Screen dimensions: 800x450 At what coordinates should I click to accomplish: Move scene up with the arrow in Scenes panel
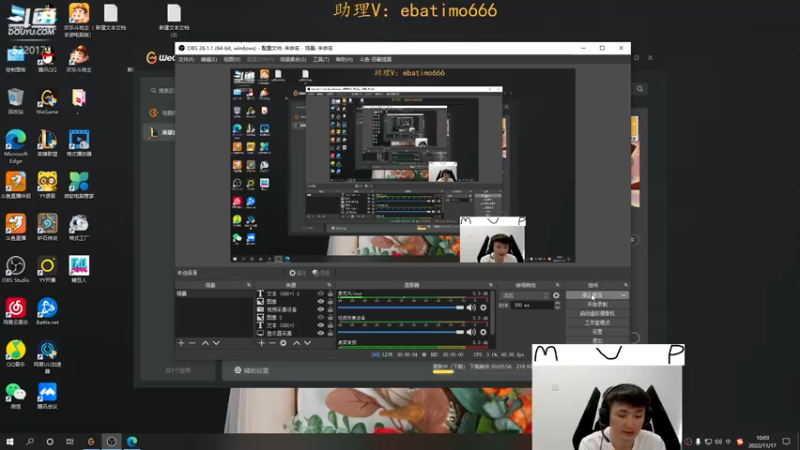pos(205,343)
